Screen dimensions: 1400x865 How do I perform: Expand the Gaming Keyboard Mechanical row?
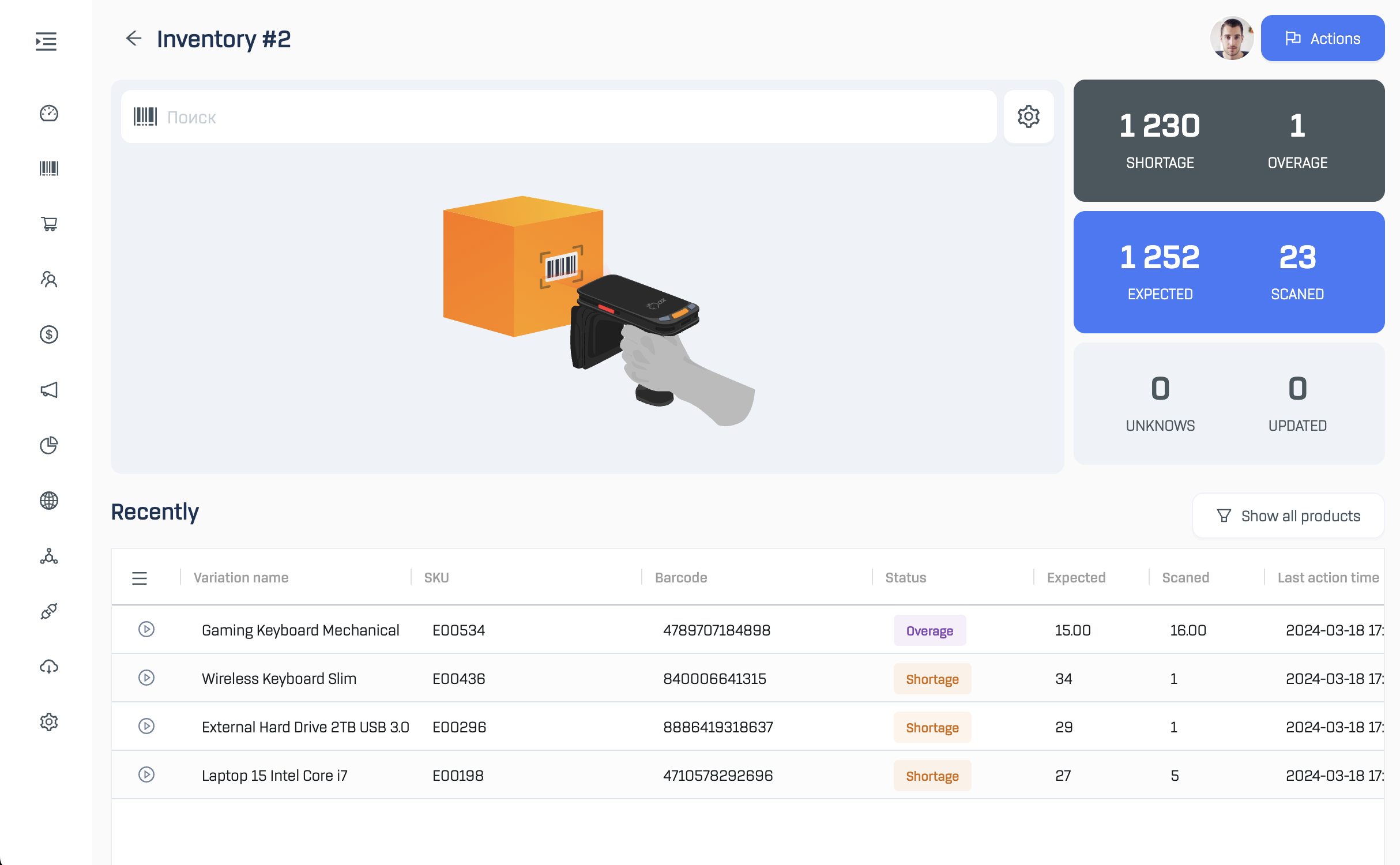(x=146, y=629)
